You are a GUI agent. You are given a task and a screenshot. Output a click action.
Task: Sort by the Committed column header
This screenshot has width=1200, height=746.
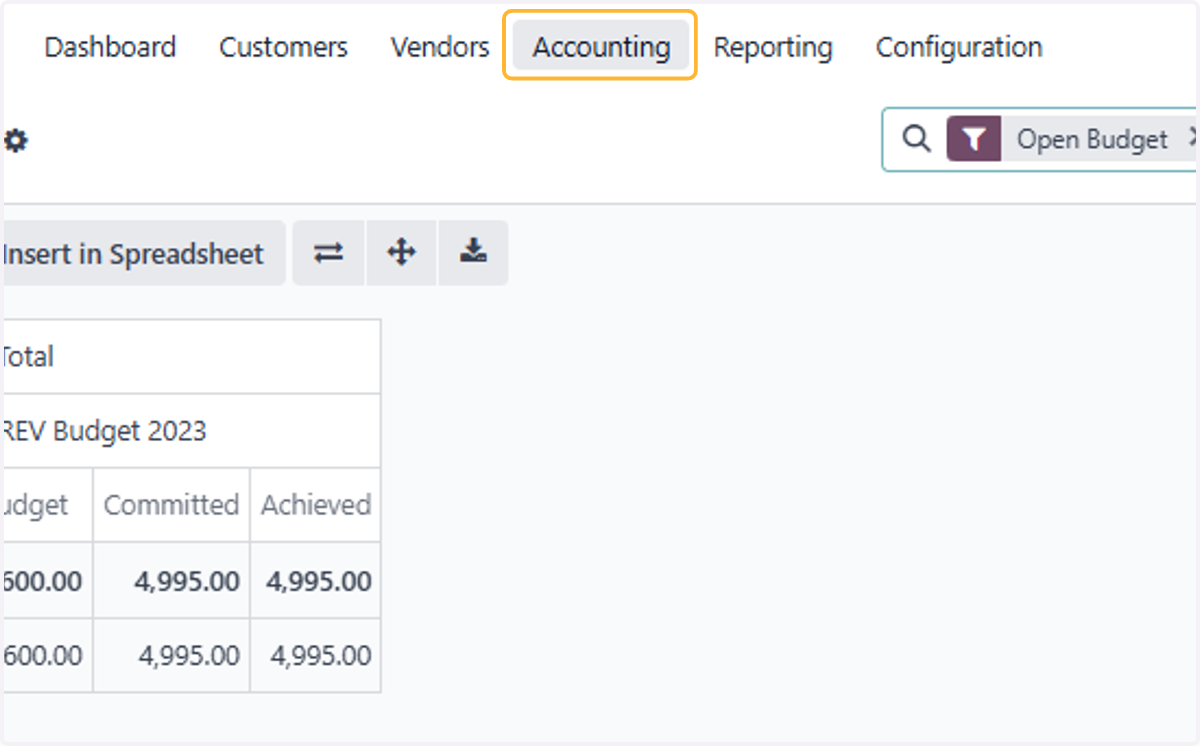click(171, 505)
